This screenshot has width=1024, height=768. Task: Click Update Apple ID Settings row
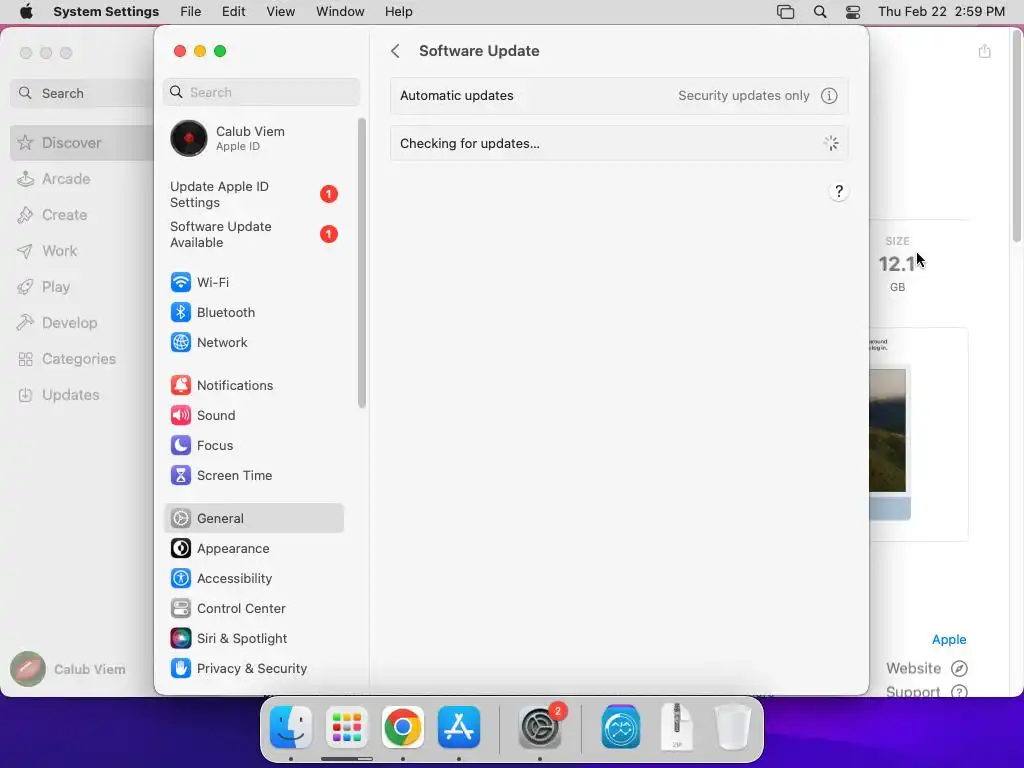pyautogui.click(x=253, y=195)
